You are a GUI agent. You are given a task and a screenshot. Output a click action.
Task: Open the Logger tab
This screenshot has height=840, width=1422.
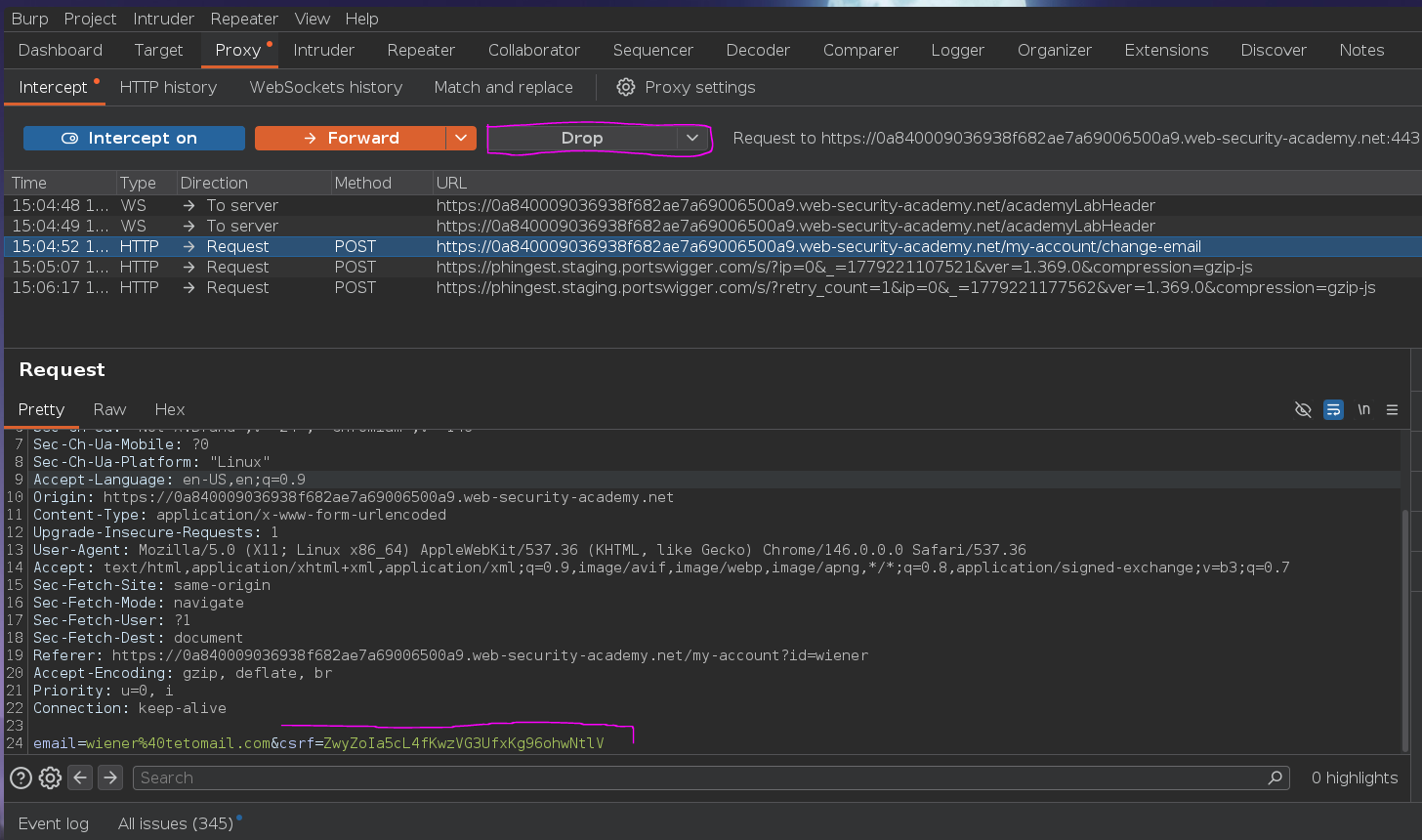[x=958, y=50]
